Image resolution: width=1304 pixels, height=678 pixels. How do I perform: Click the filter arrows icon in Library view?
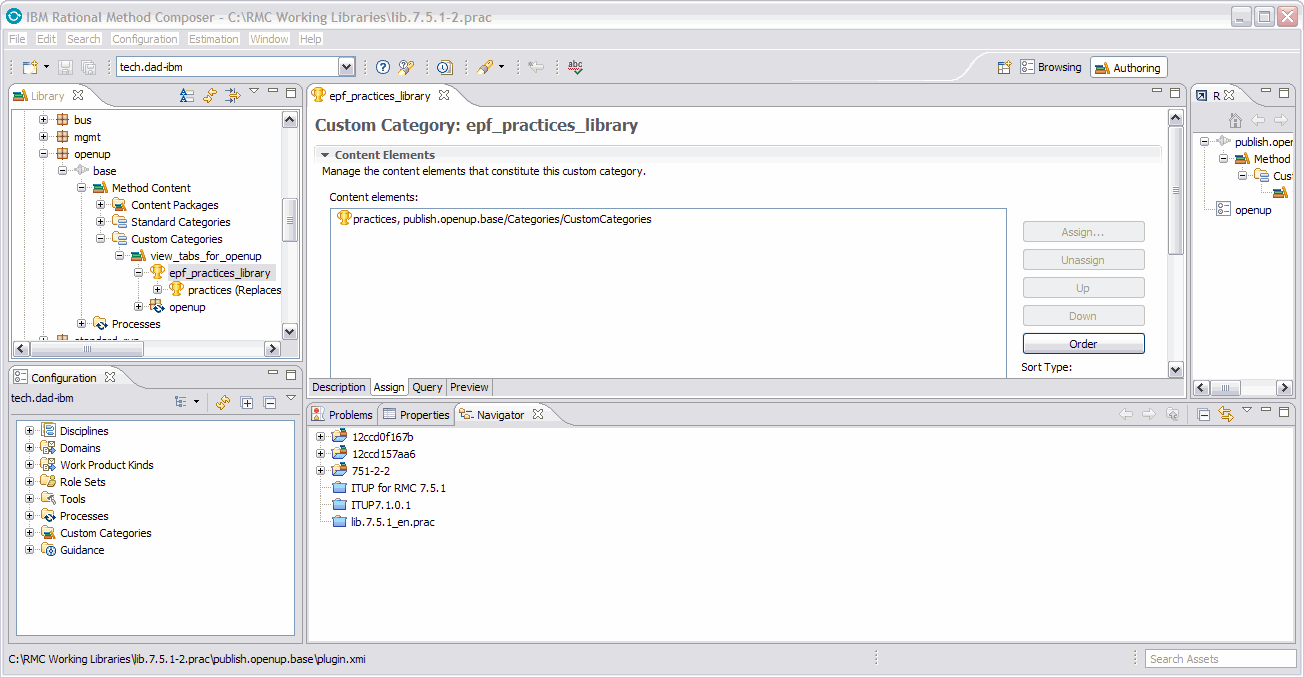232,95
